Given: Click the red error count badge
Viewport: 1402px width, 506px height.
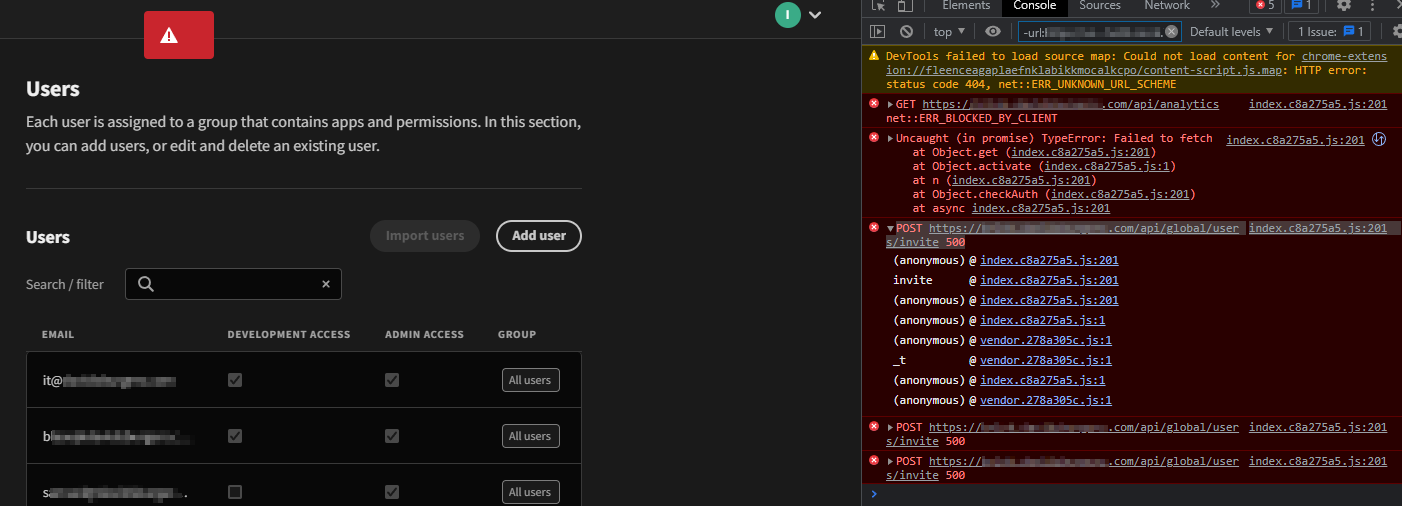Looking at the screenshot, I should [x=1266, y=5].
